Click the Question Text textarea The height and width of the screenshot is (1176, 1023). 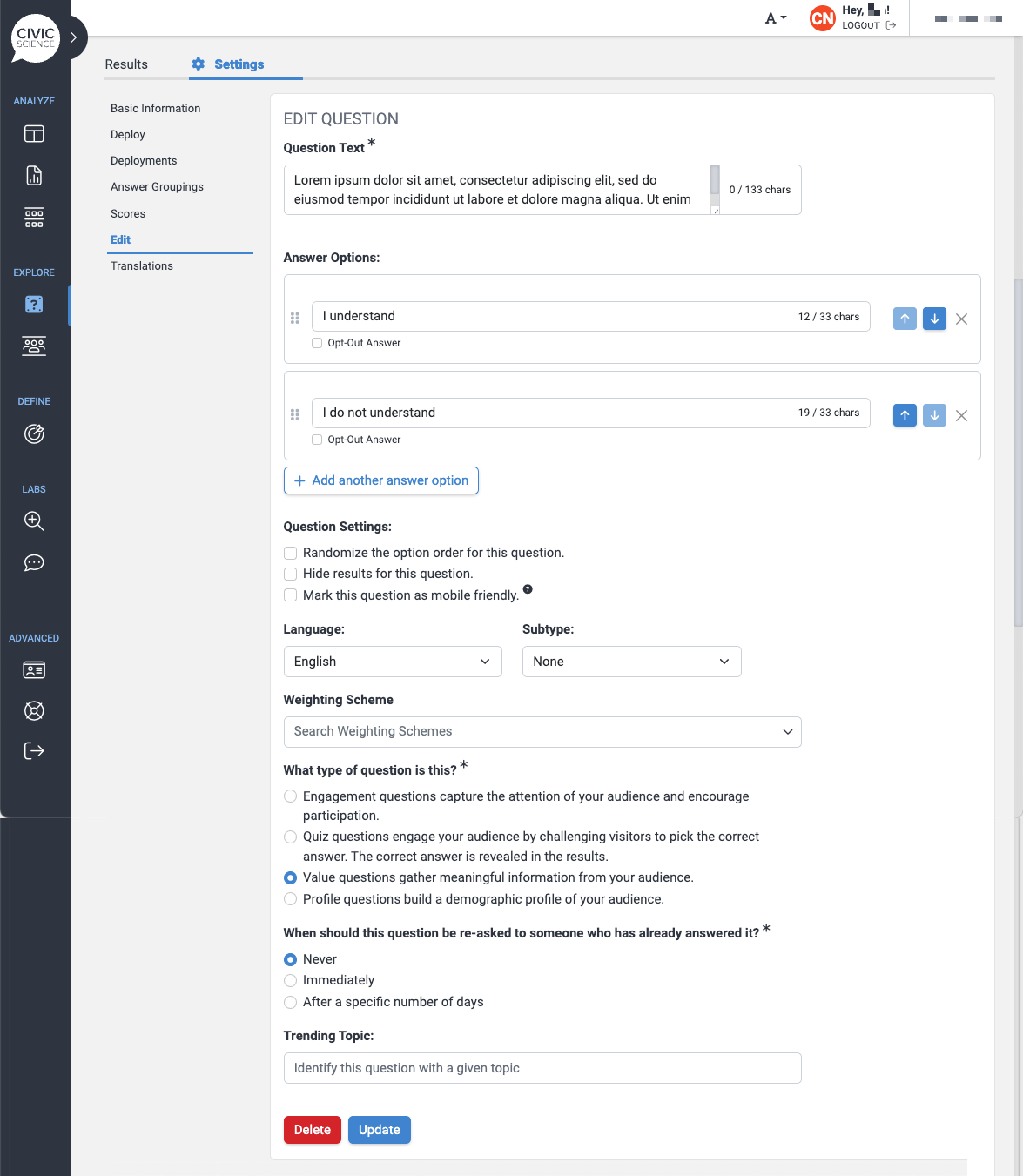[497, 190]
